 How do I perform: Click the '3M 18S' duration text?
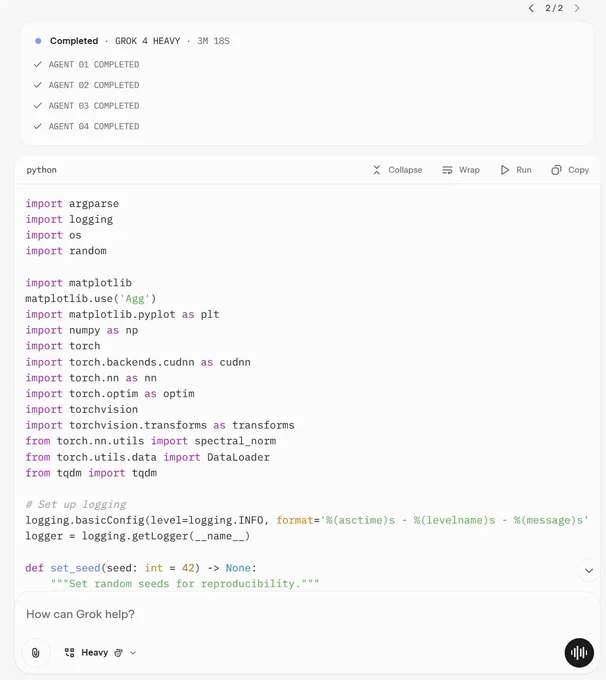[213, 41]
